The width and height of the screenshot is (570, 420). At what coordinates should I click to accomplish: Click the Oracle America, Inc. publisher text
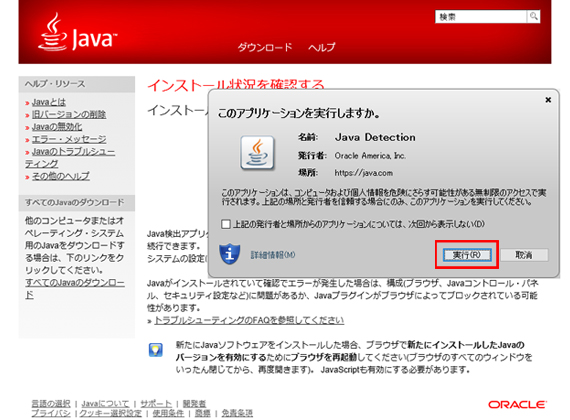370,156
